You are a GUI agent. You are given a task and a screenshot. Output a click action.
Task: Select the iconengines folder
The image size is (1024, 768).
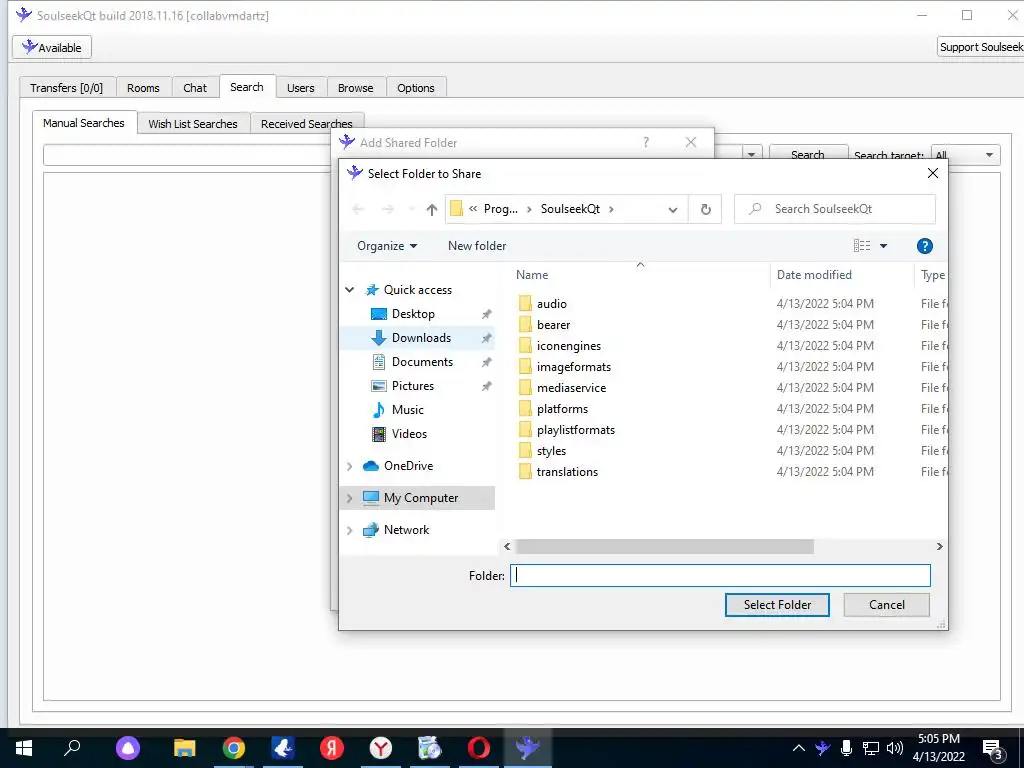(x=568, y=345)
